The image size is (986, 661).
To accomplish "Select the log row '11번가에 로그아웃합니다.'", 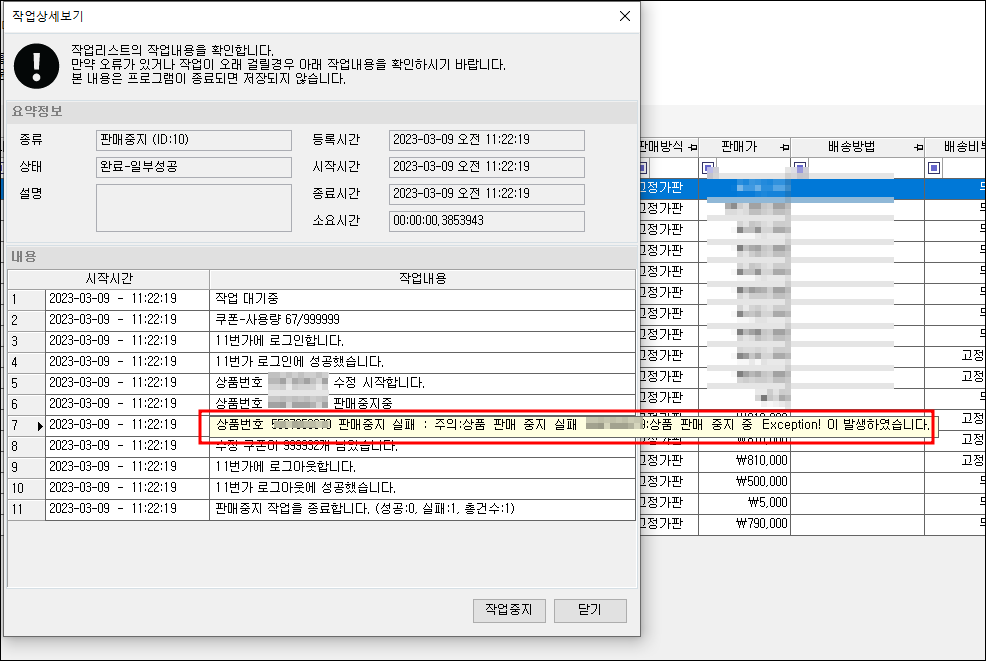I will (x=321, y=467).
